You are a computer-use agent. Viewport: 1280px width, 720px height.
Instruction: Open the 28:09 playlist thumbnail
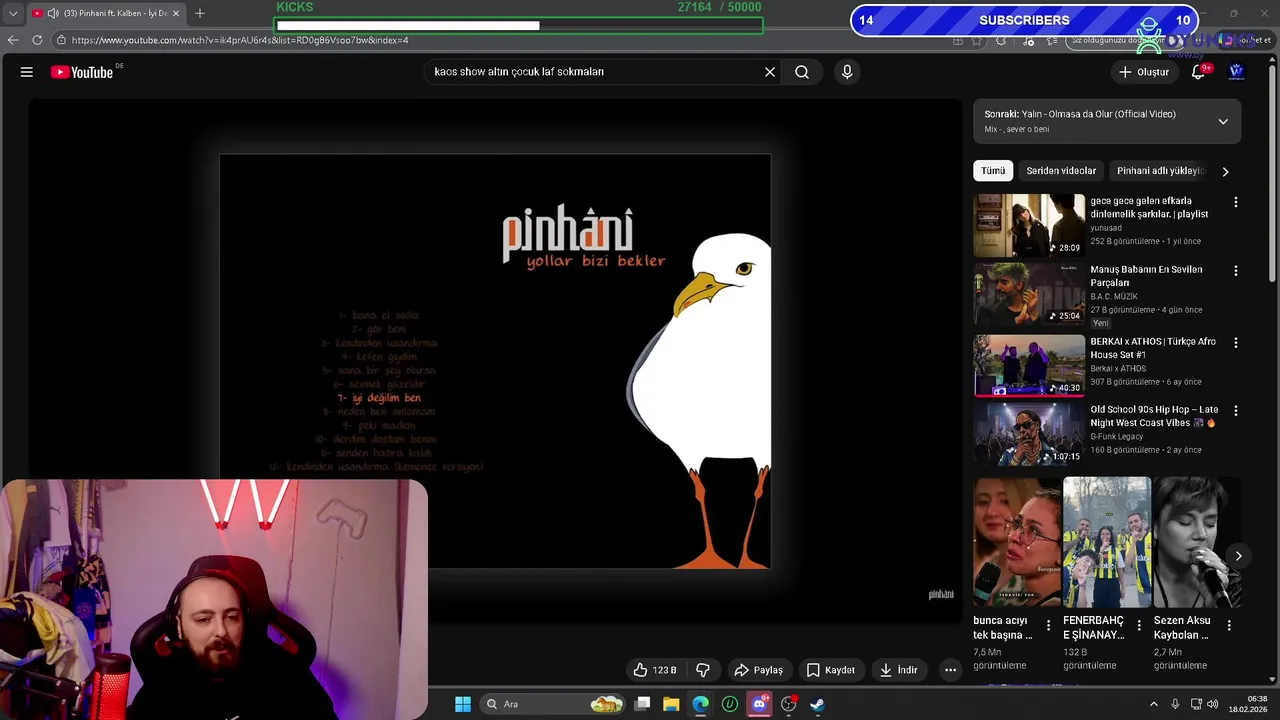point(1029,225)
